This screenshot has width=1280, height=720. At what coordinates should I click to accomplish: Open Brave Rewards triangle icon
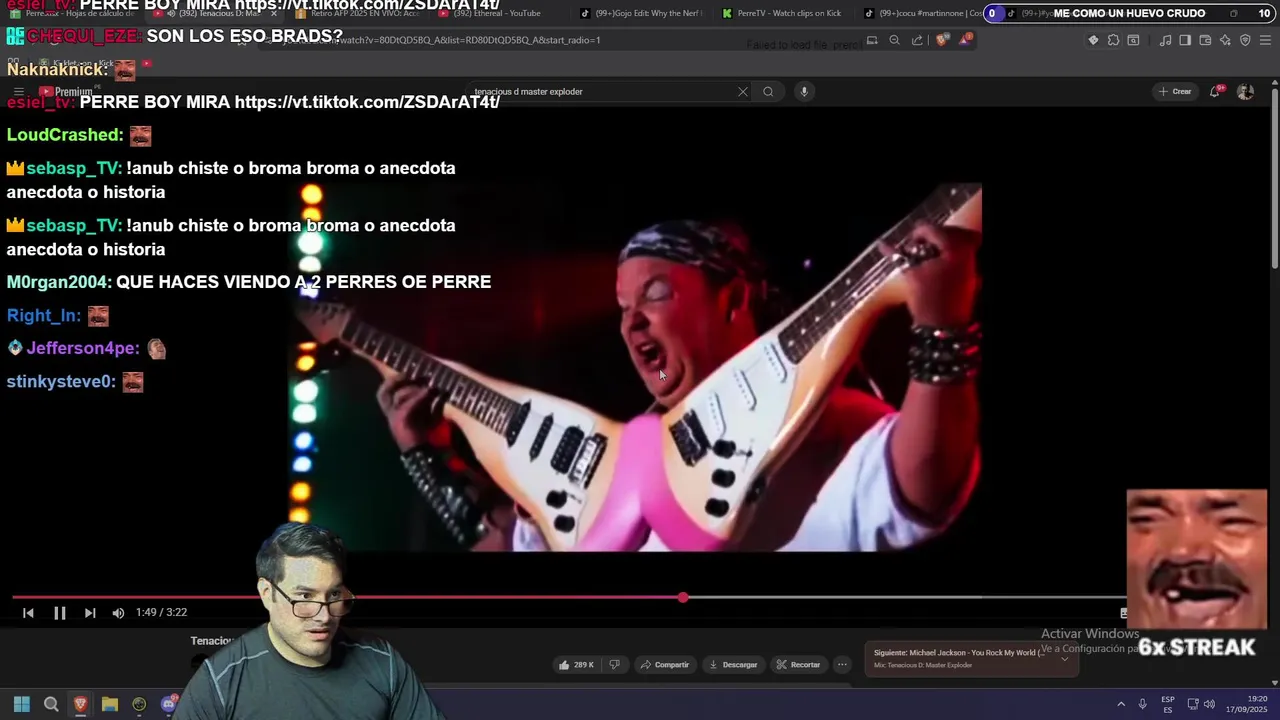coord(965,40)
